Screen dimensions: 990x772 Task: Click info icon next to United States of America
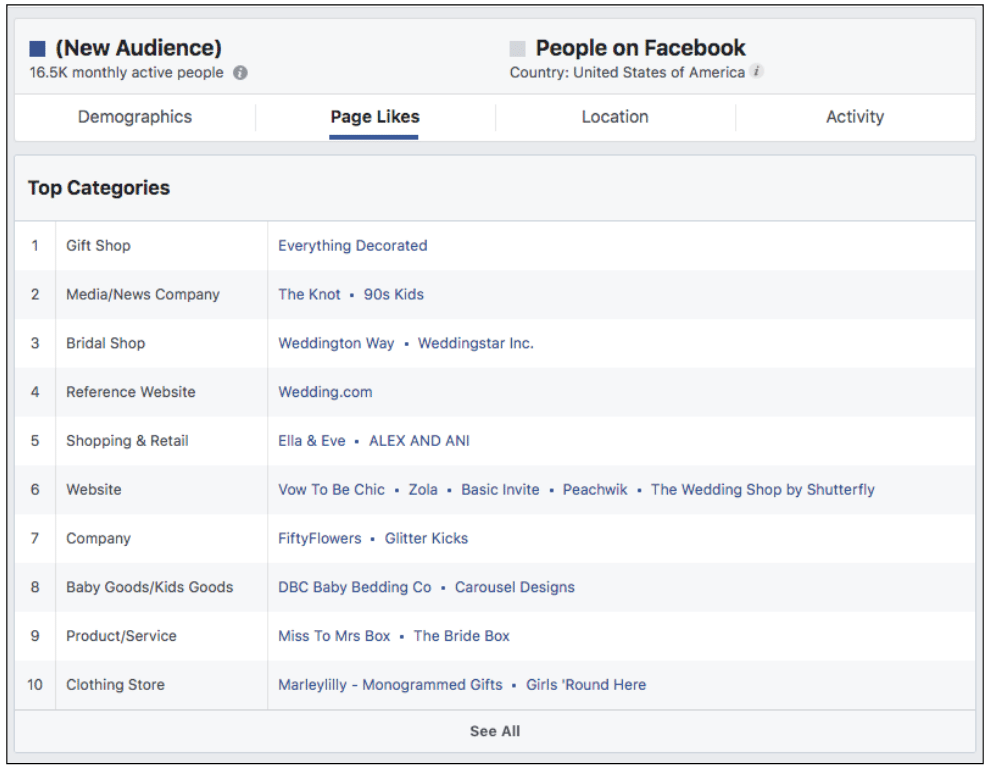[757, 72]
